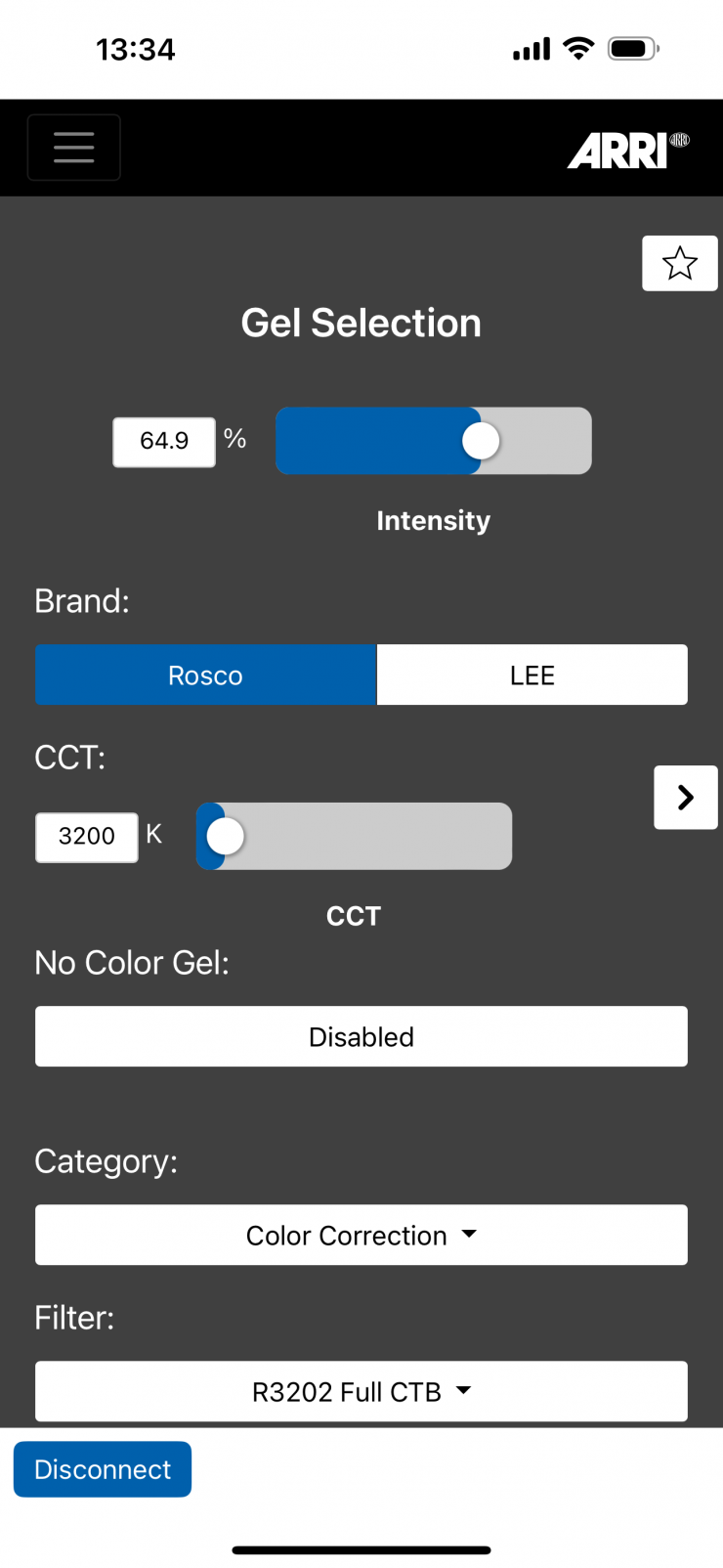
Task: Open the Color Correction category dropdown
Action: 361,1236
